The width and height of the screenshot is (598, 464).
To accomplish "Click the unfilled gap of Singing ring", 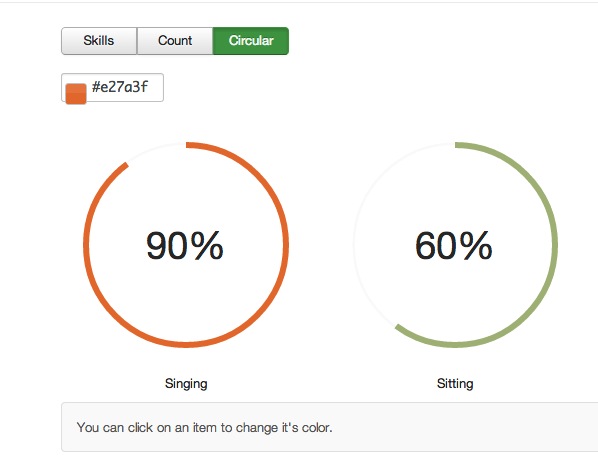I will click(x=154, y=149).
